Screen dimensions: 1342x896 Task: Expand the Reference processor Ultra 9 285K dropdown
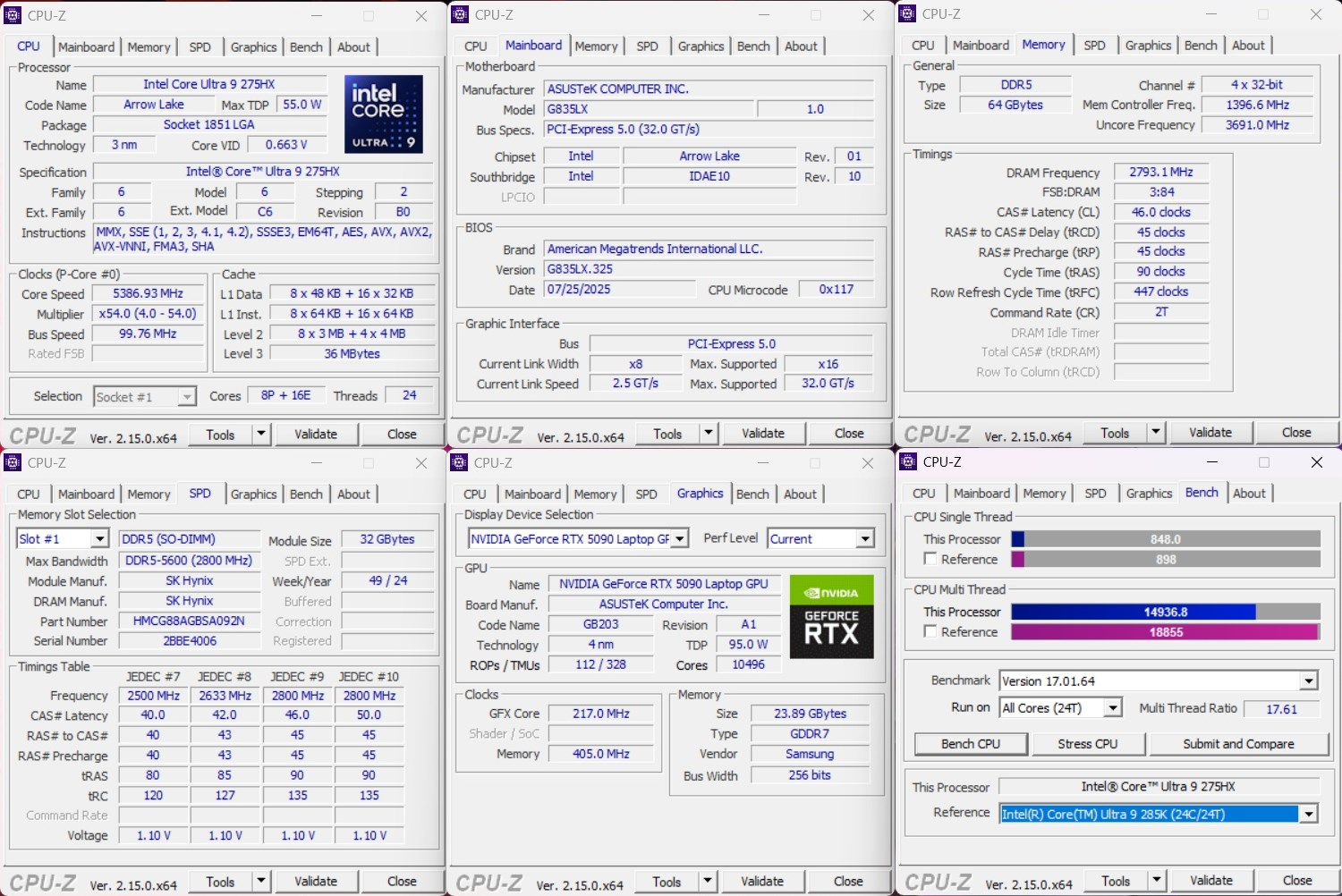pos(1308,814)
